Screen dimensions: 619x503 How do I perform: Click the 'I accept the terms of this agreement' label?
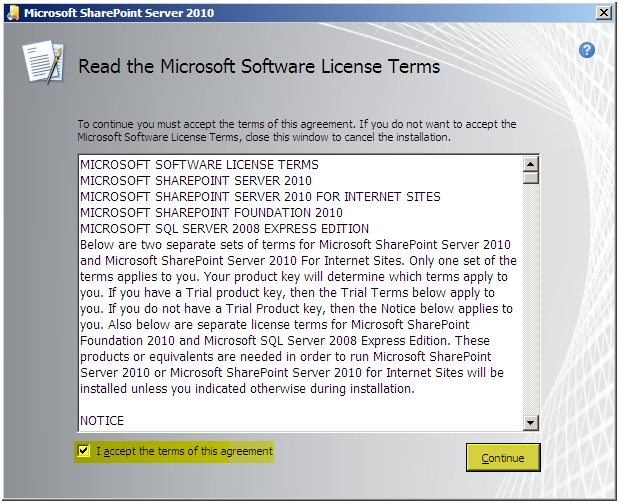184,451
